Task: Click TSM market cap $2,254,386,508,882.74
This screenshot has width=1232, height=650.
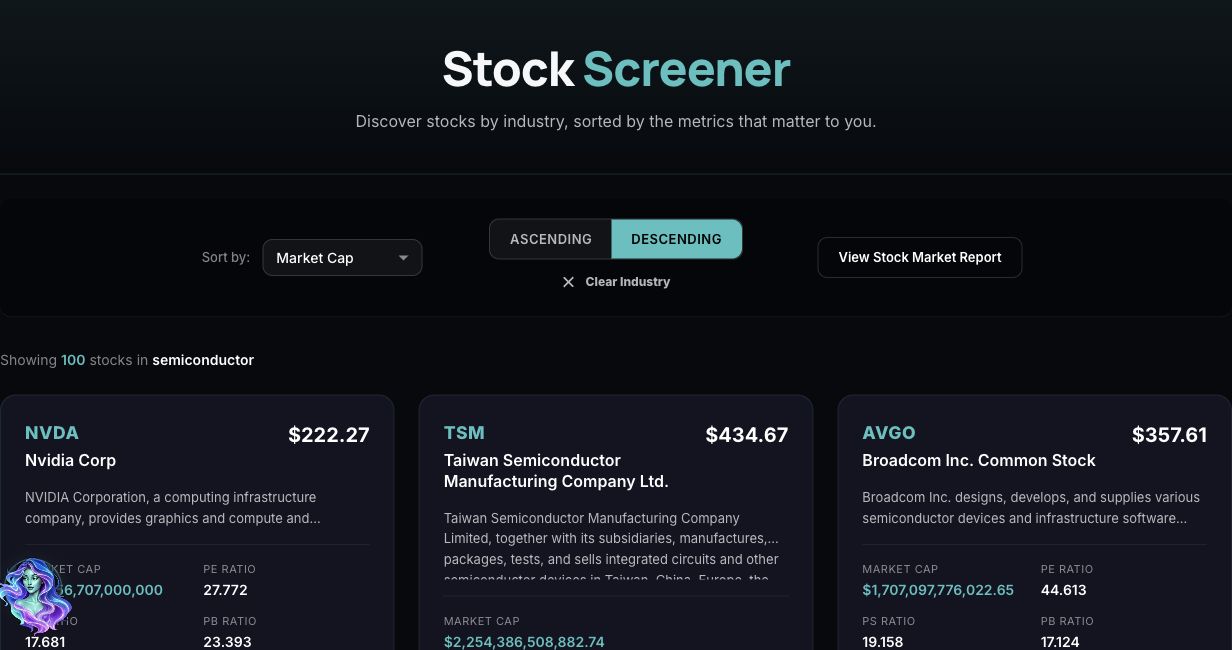Action: 524,642
